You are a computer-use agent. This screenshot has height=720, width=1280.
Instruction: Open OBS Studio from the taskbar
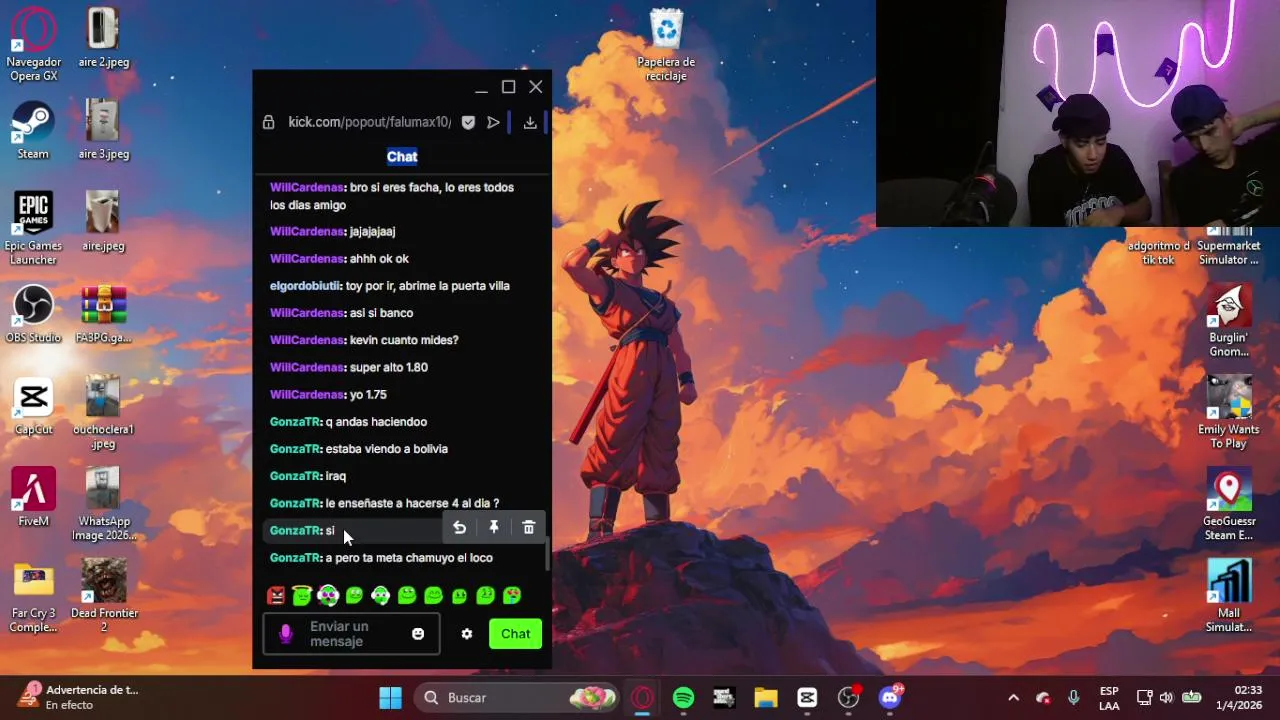(849, 698)
